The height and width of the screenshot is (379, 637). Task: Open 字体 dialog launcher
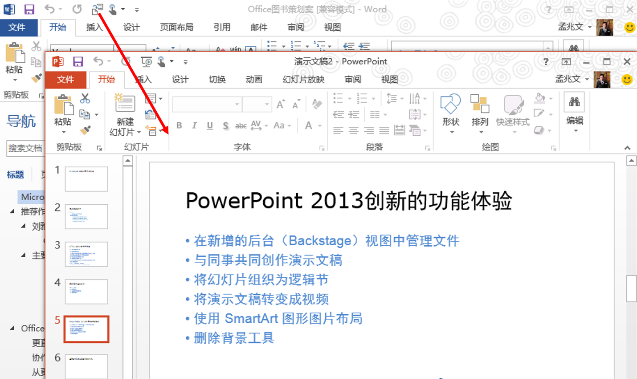(322, 149)
